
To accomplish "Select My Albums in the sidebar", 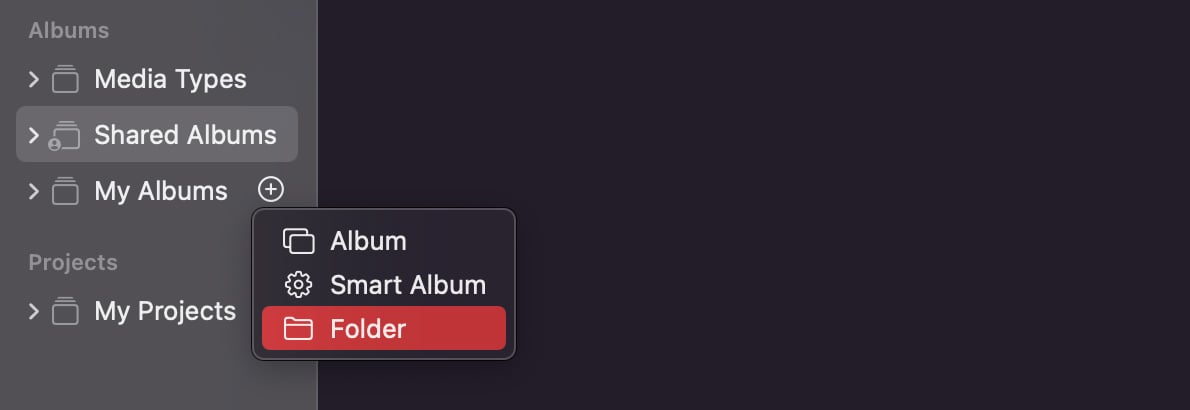I will [161, 191].
